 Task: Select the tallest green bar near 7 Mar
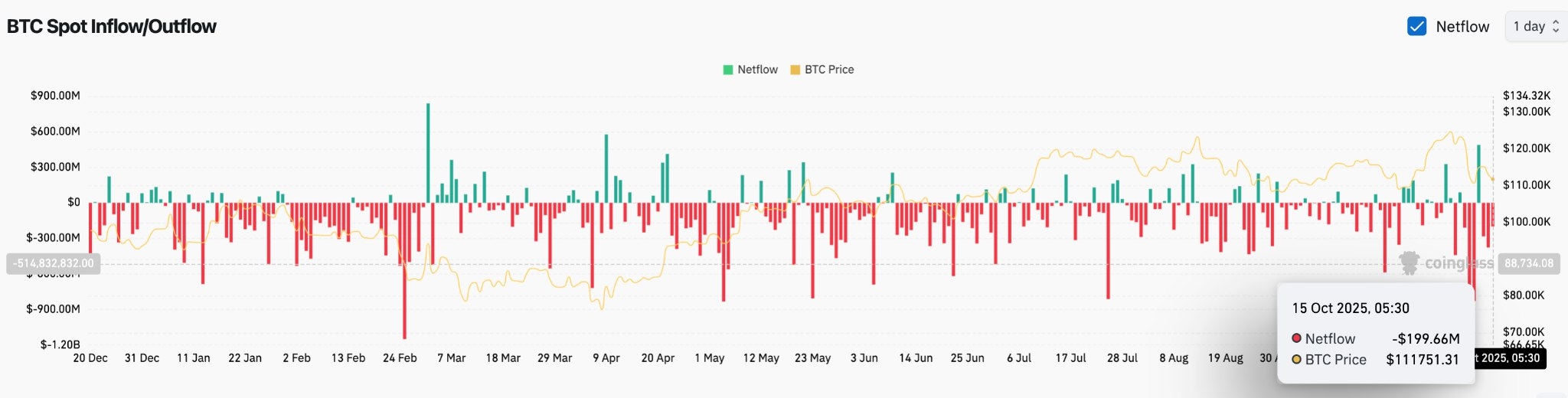(x=428, y=152)
